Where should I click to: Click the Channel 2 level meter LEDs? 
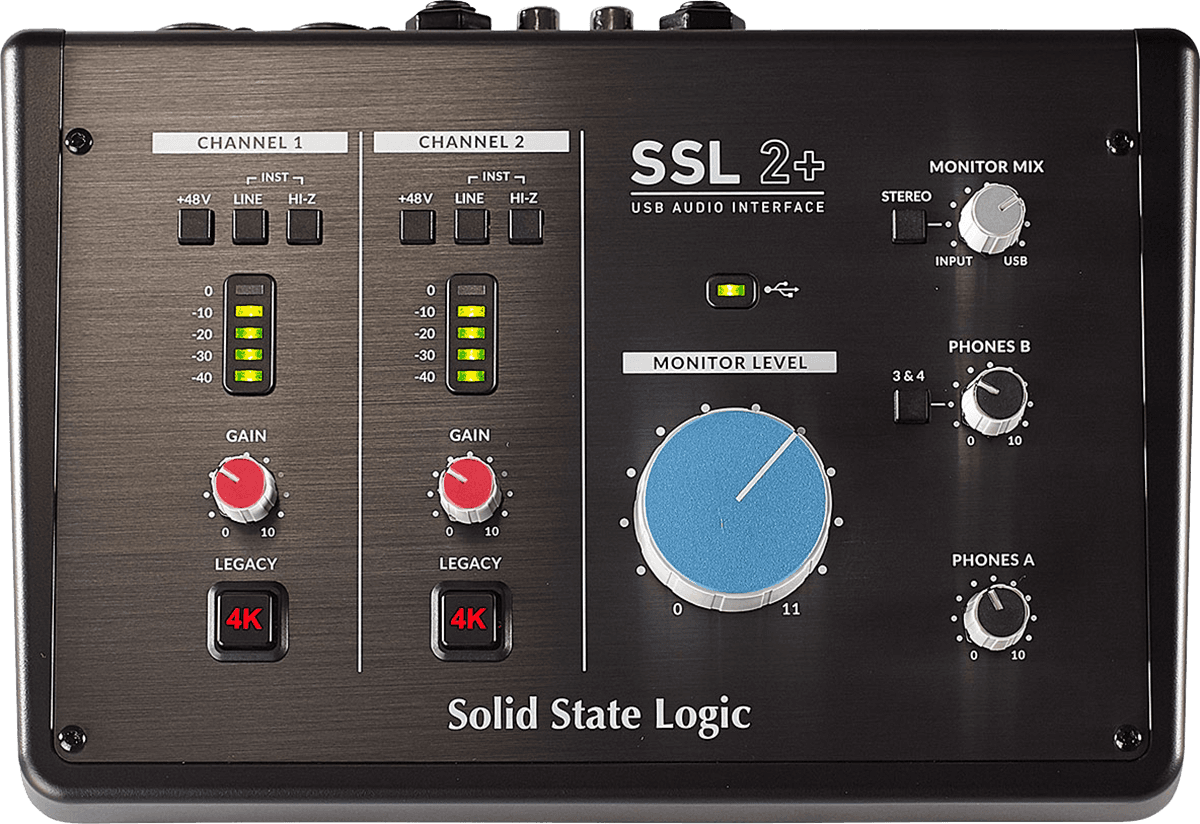click(471, 334)
